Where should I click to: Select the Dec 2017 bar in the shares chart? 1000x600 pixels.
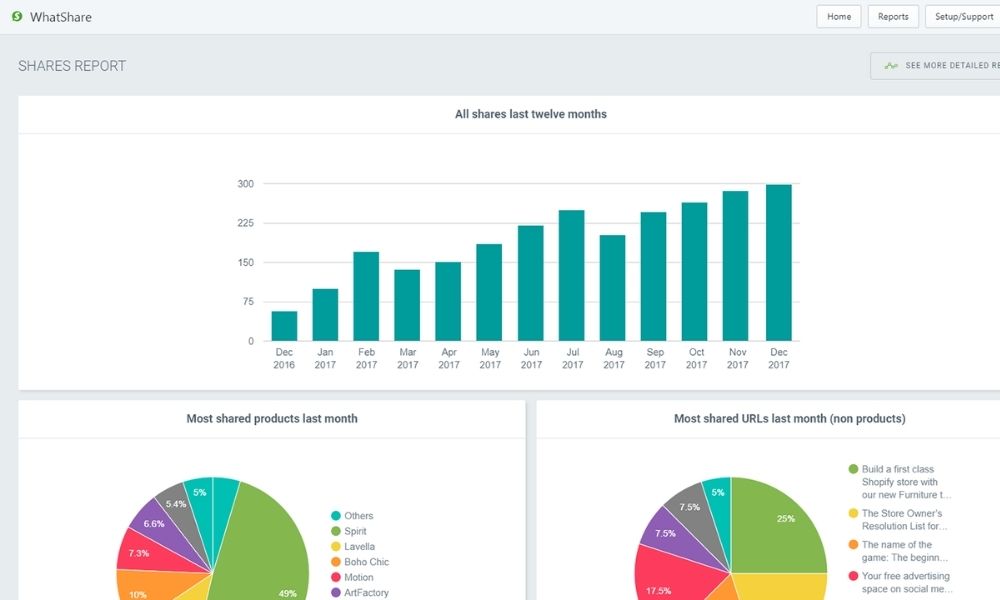click(x=778, y=262)
